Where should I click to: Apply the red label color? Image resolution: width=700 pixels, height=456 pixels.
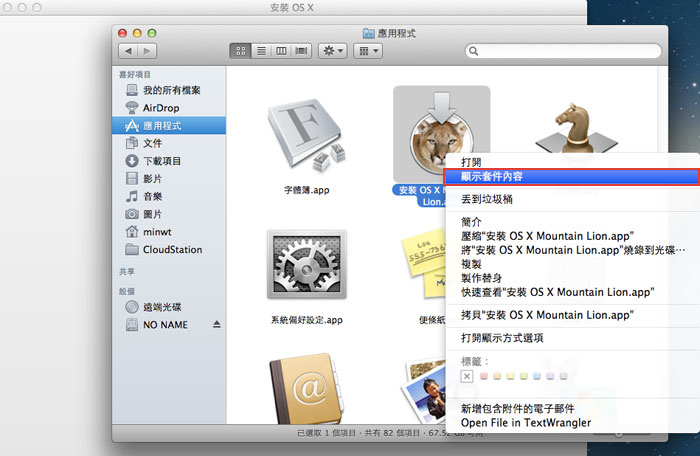483,376
